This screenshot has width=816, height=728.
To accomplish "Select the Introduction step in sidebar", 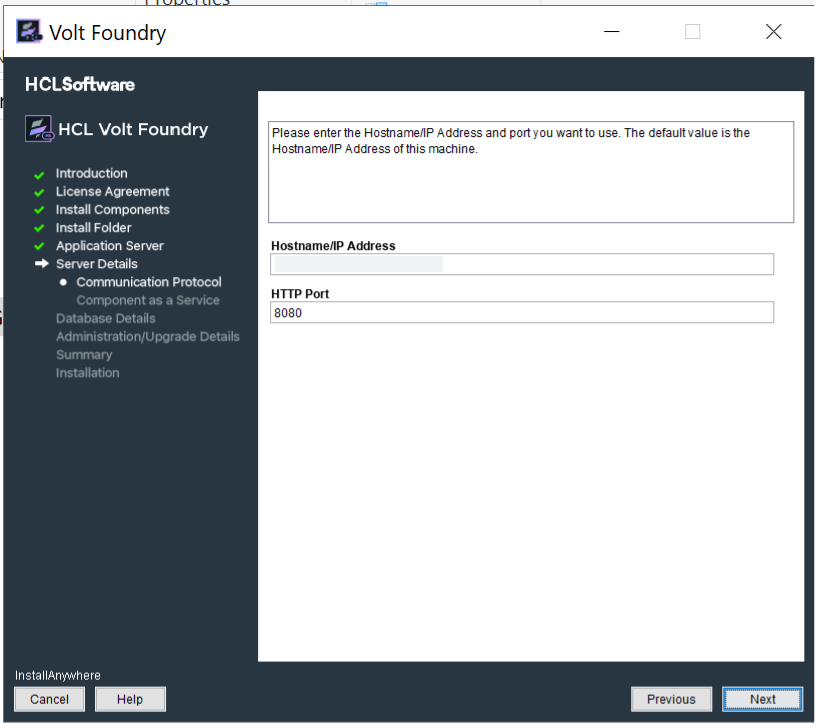I will 91,174.
